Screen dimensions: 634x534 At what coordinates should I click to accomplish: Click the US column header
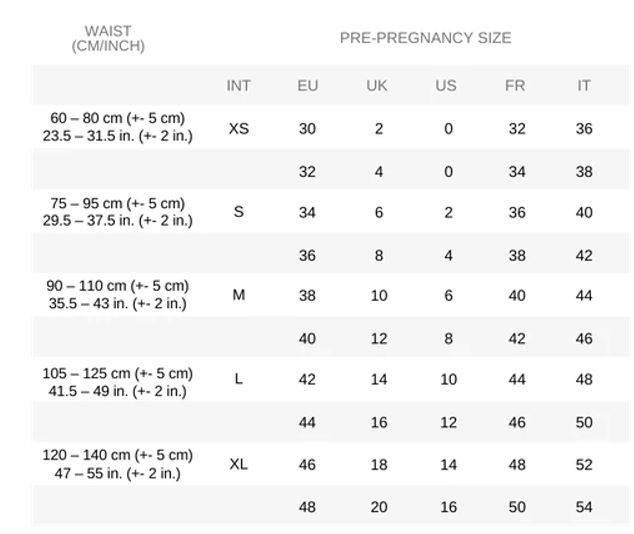click(x=446, y=86)
